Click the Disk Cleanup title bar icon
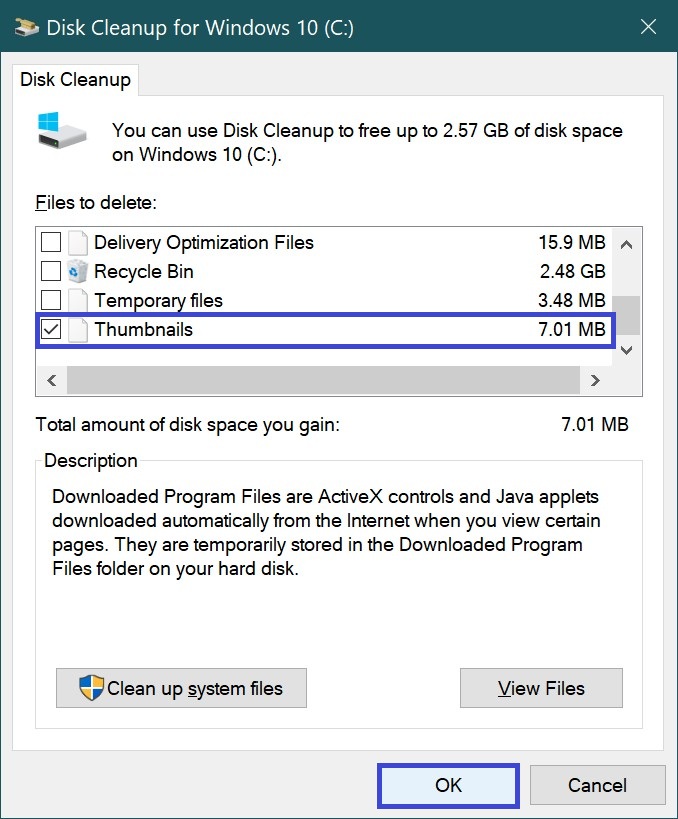The height and width of the screenshot is (819, 678). [x=26, y=27]
